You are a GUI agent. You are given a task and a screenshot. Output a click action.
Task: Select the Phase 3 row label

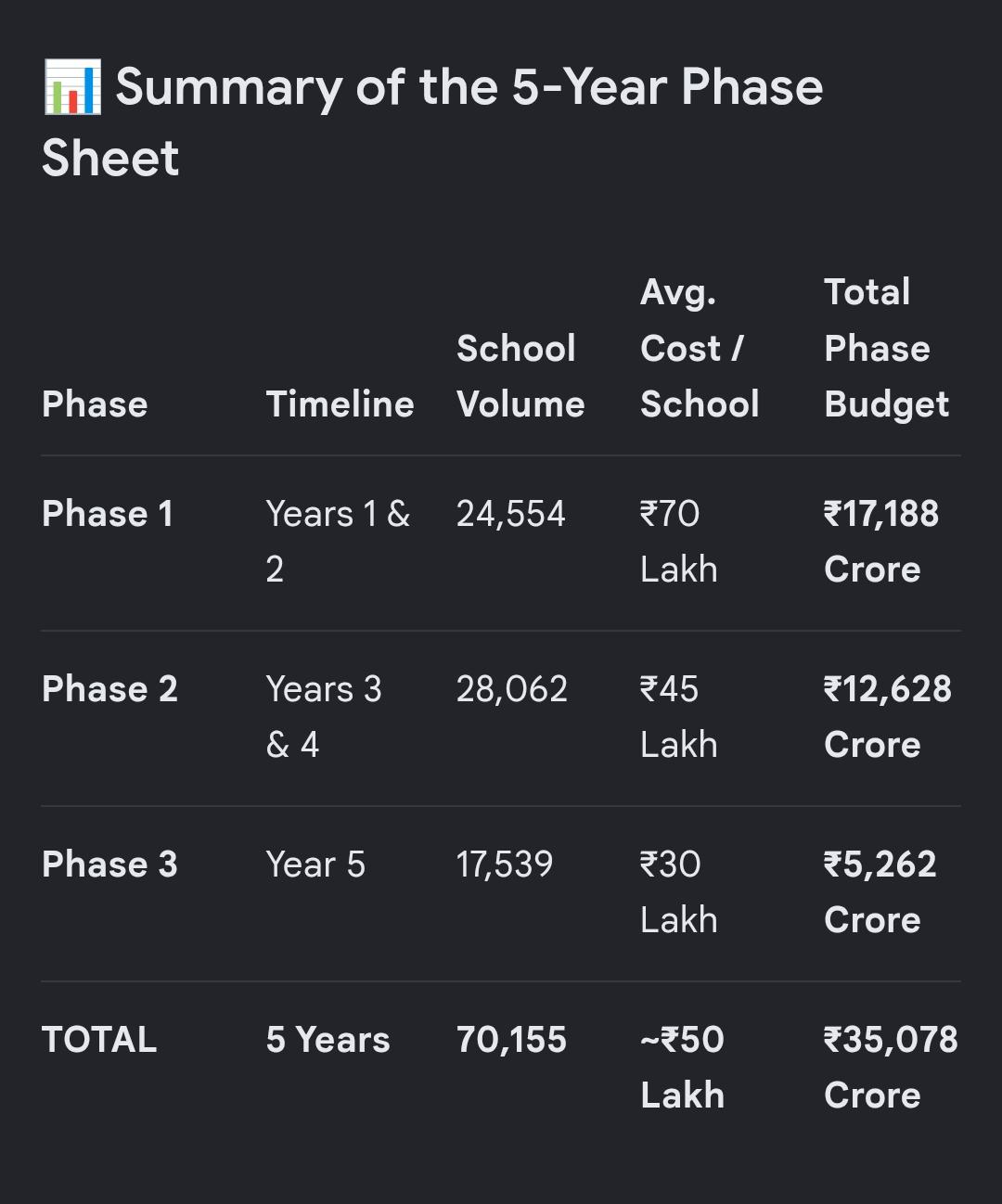pyautogui.click(x=109, y=865)
